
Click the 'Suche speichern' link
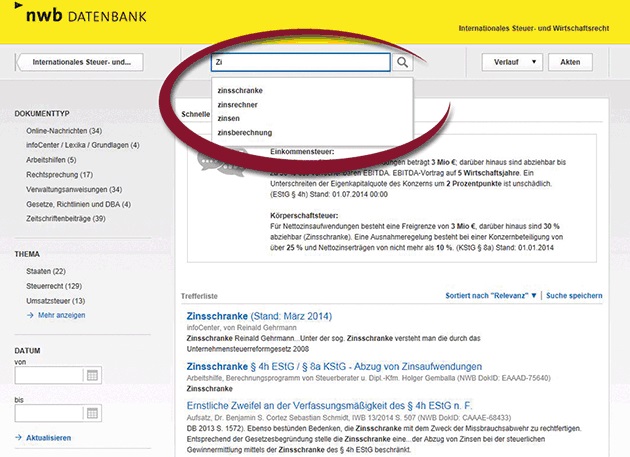tap(574, 296)
